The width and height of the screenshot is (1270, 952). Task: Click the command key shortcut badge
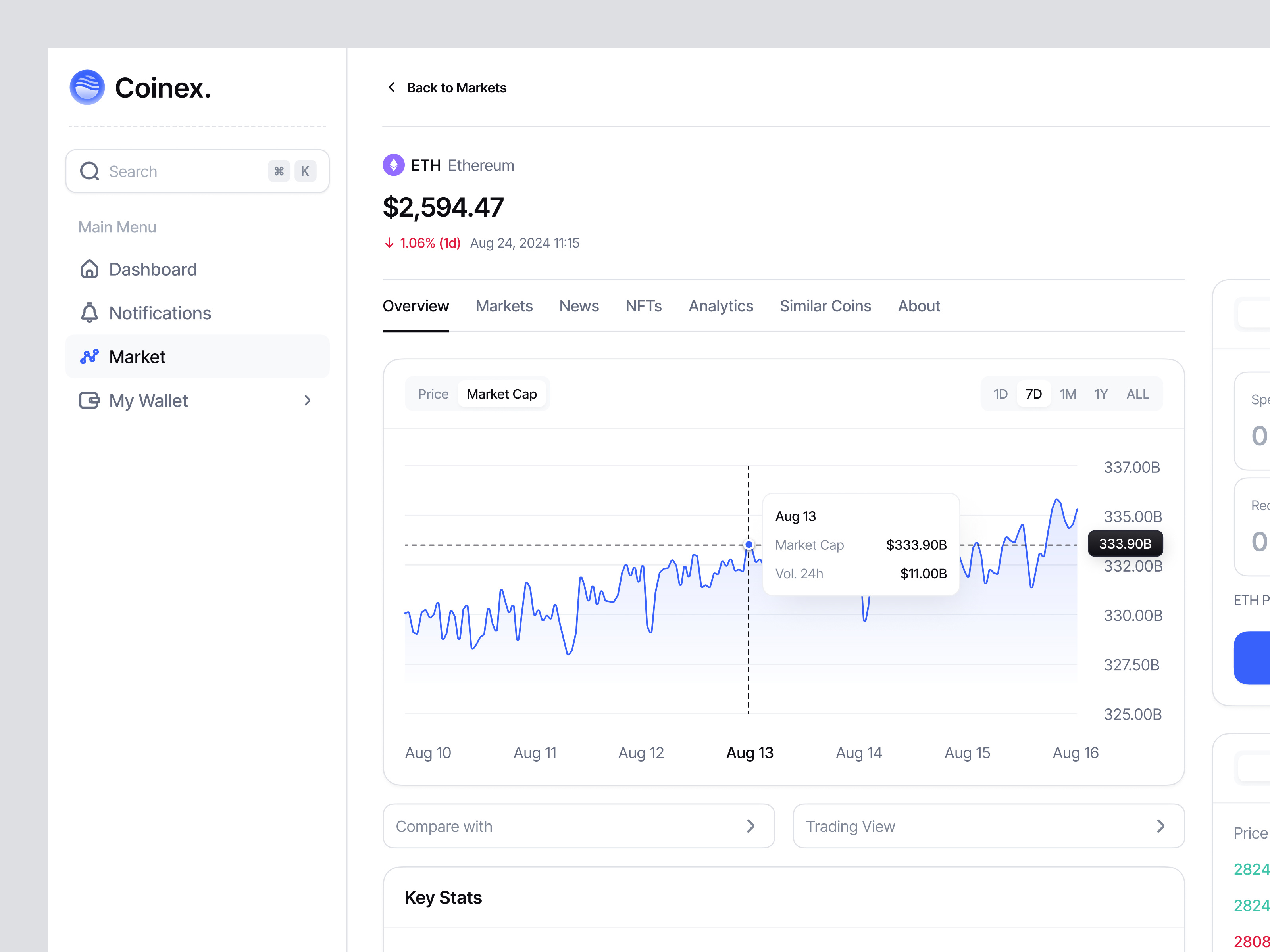(x=279, y=171)
